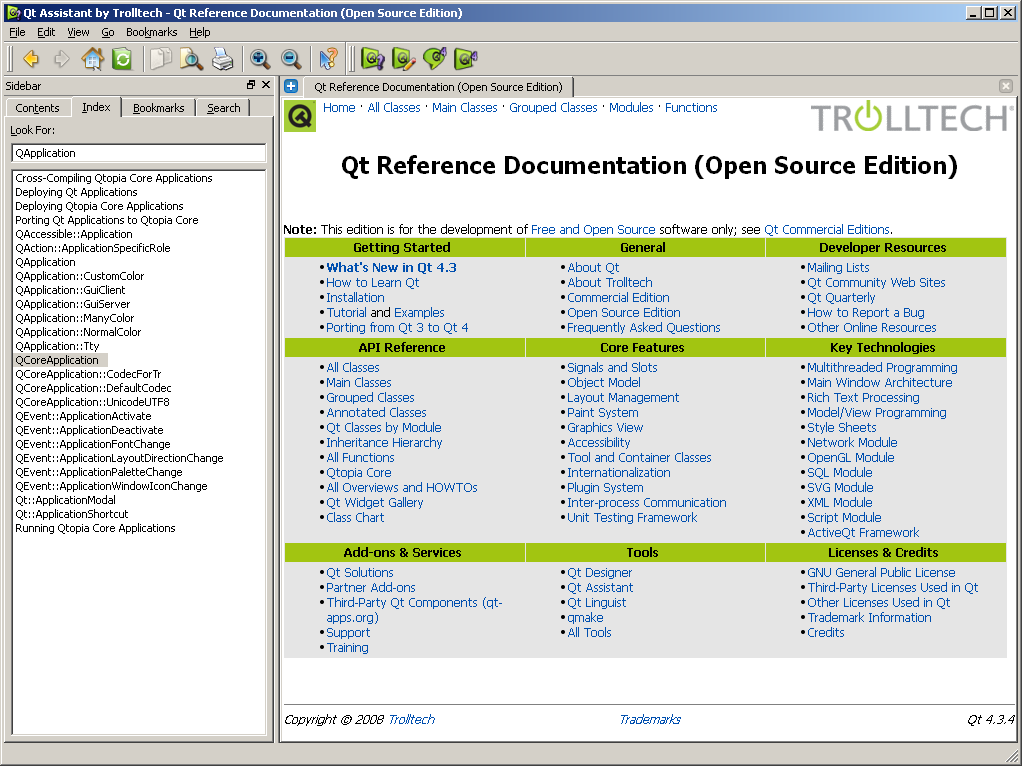Add a new tab with the blue plus

coord(291,86)
